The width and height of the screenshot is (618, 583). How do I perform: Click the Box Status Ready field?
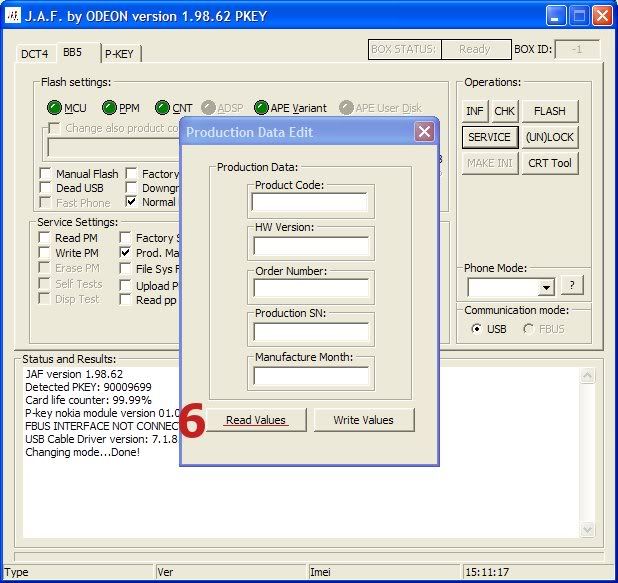click(476, 49)
